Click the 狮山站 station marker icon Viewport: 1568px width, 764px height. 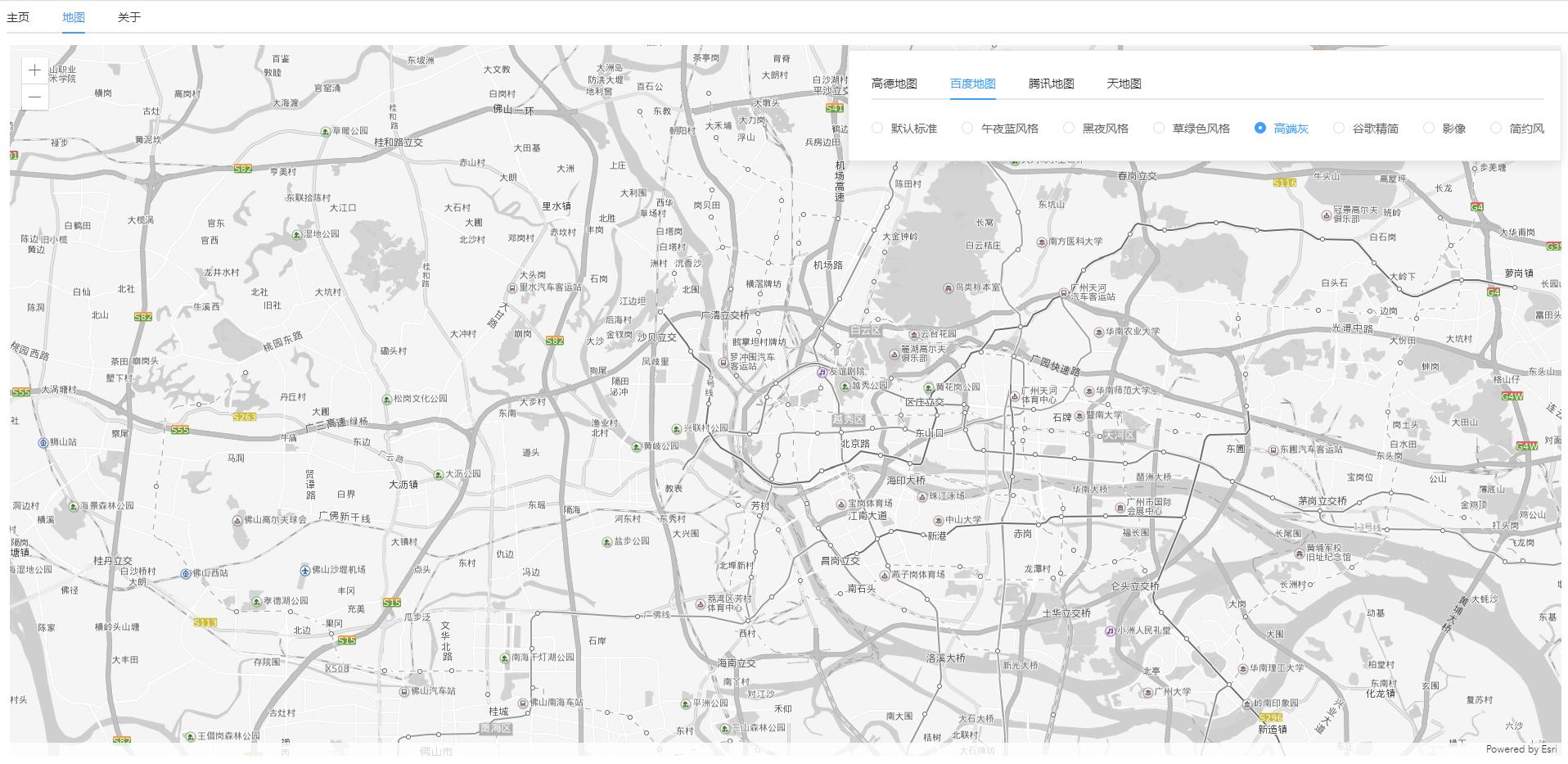pos(43,443)
